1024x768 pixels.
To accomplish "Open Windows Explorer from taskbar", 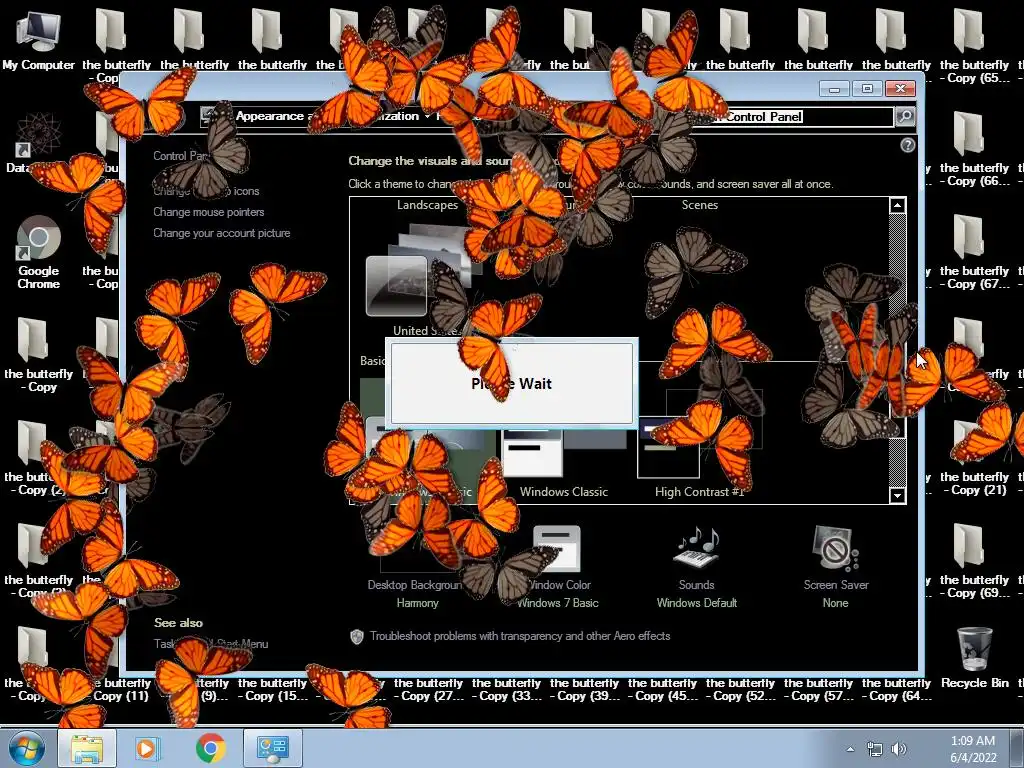I will click(87, 748).
